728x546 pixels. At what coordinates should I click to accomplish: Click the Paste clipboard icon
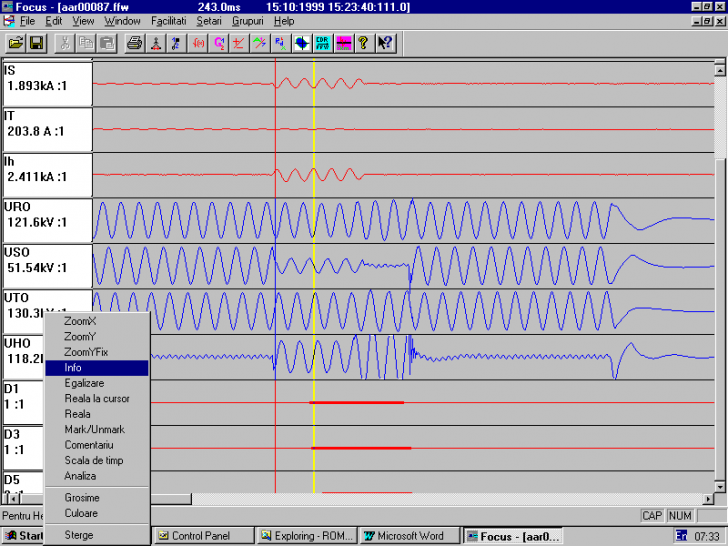(x=105, y=43)
